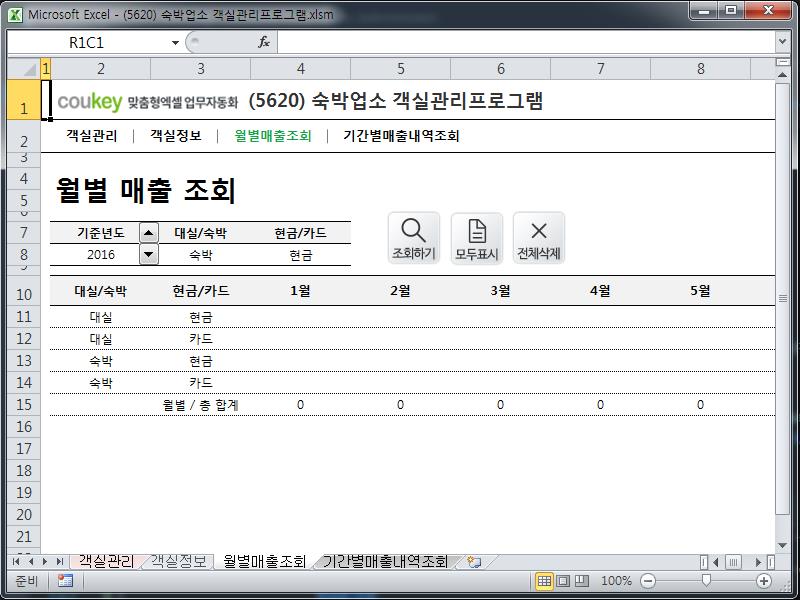This screenshot has width=800, height=600.
Task: Click the macro record icon in status bar
Action: point(65,581)
